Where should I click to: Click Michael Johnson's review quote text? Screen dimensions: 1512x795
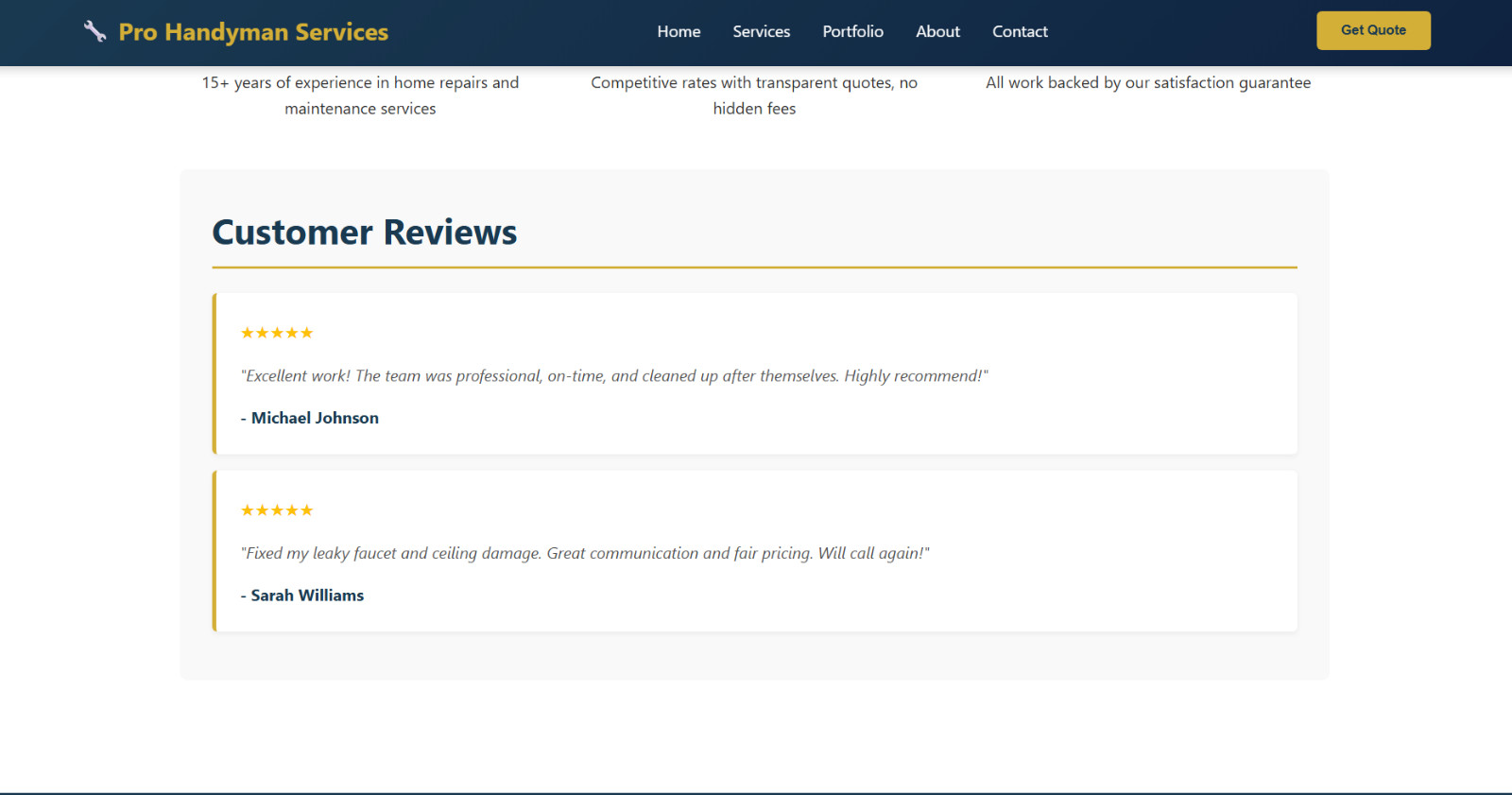[x=614, y=376]
